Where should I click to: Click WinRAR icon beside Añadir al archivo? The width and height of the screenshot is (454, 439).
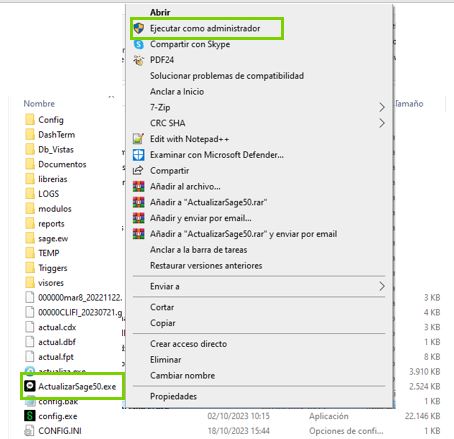point(139,186)
